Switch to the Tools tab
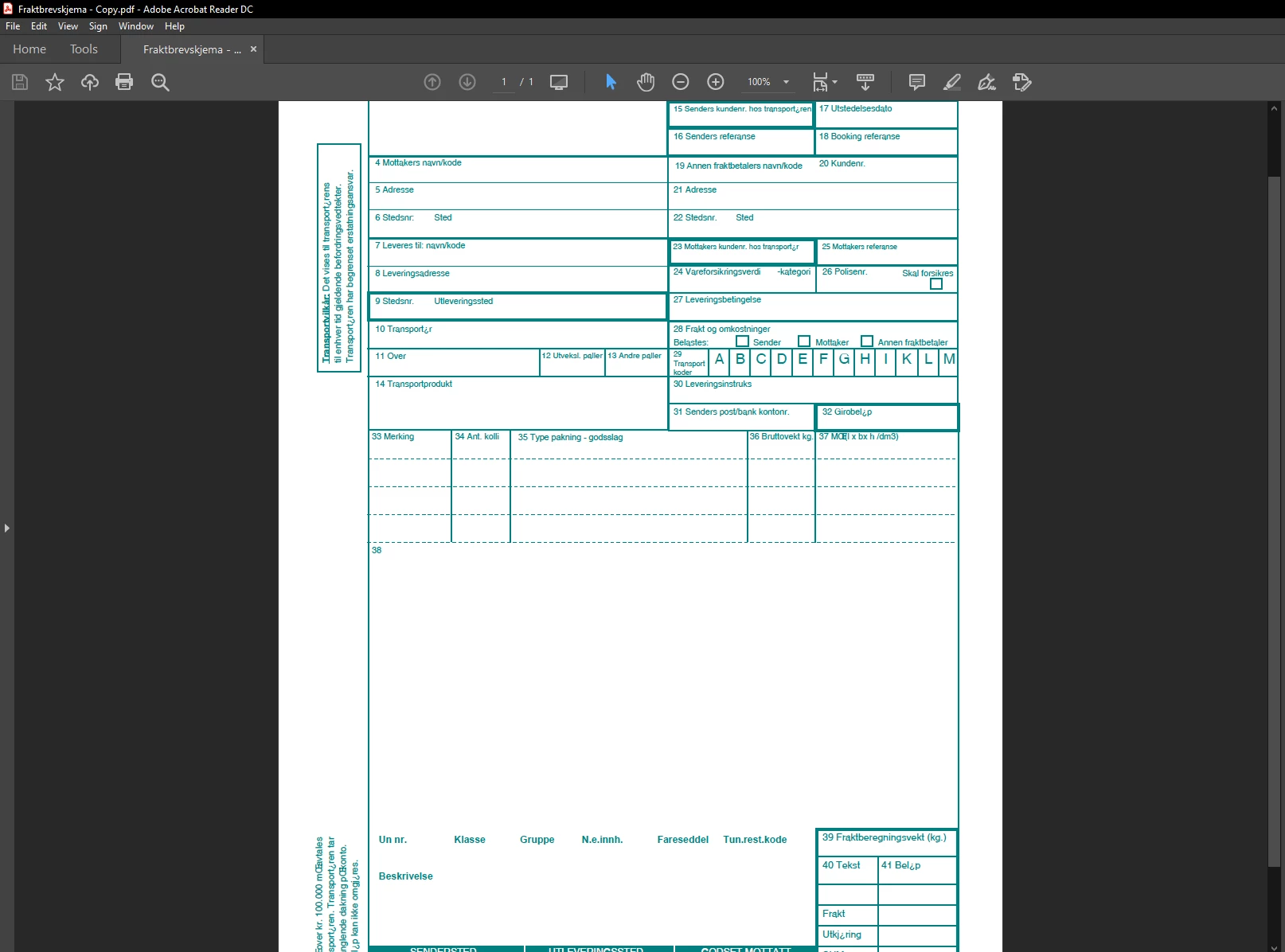This screenshot has width=1285, height=952. (84, 49)
